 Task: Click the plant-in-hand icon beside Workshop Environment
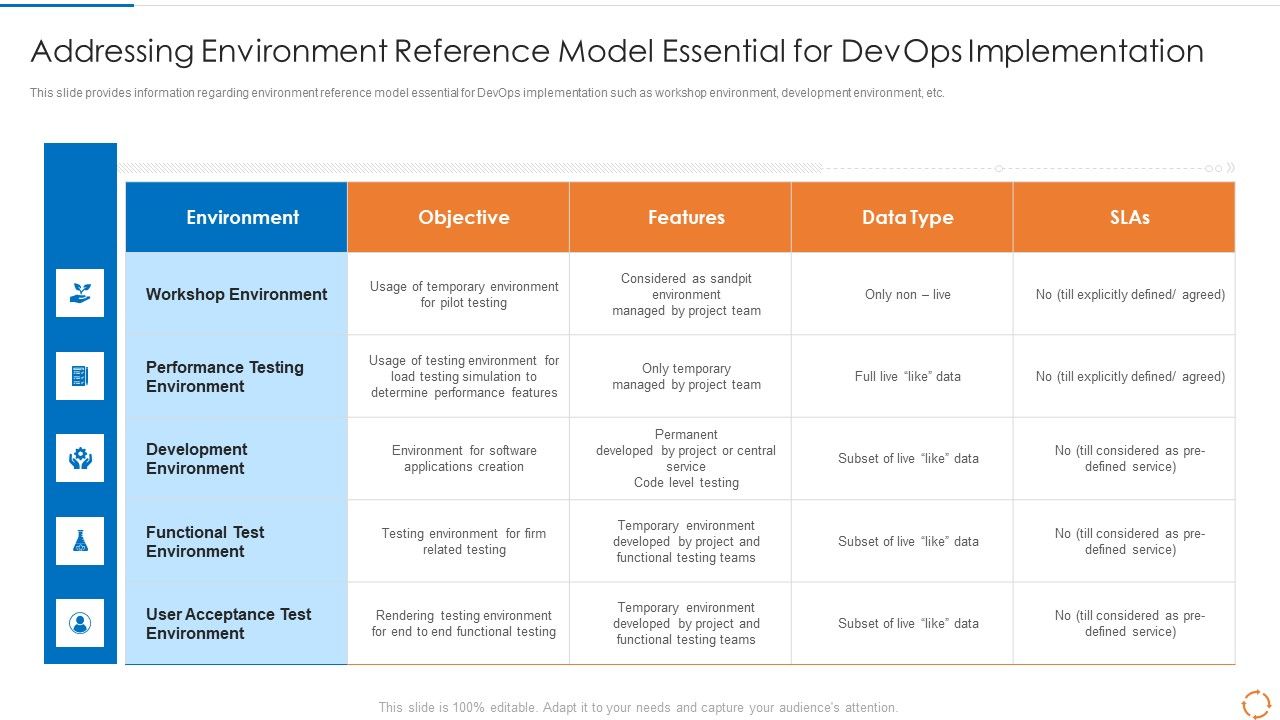point(80,293)
